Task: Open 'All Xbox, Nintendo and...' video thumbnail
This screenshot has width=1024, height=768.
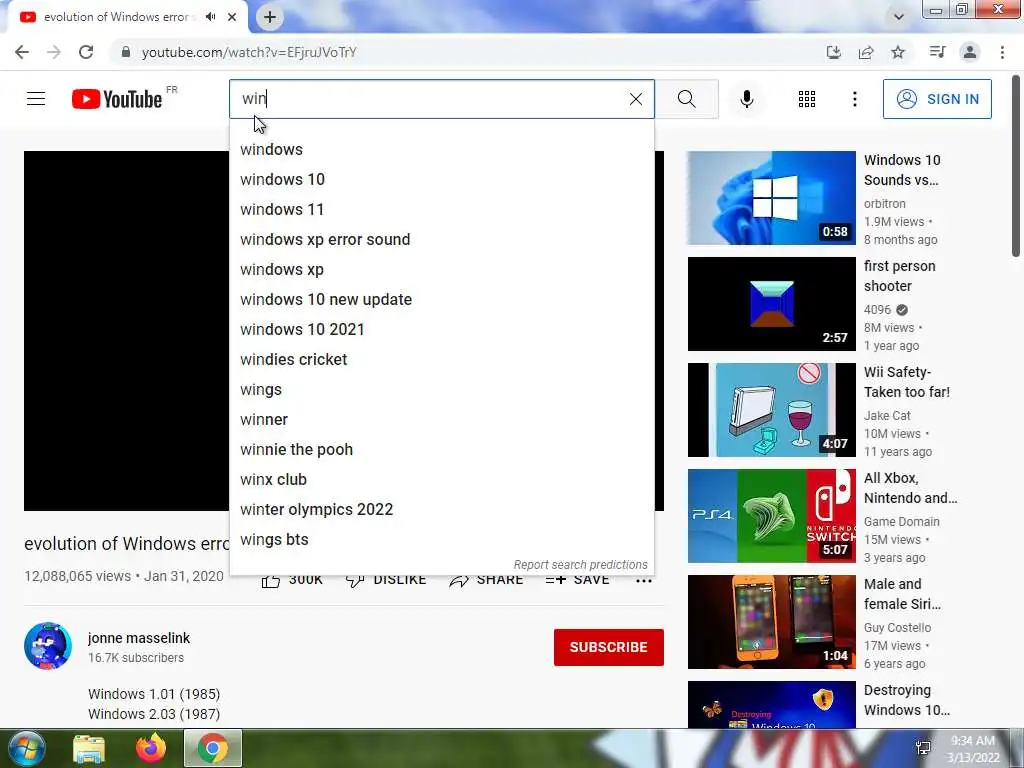Action: pos(771,516)
